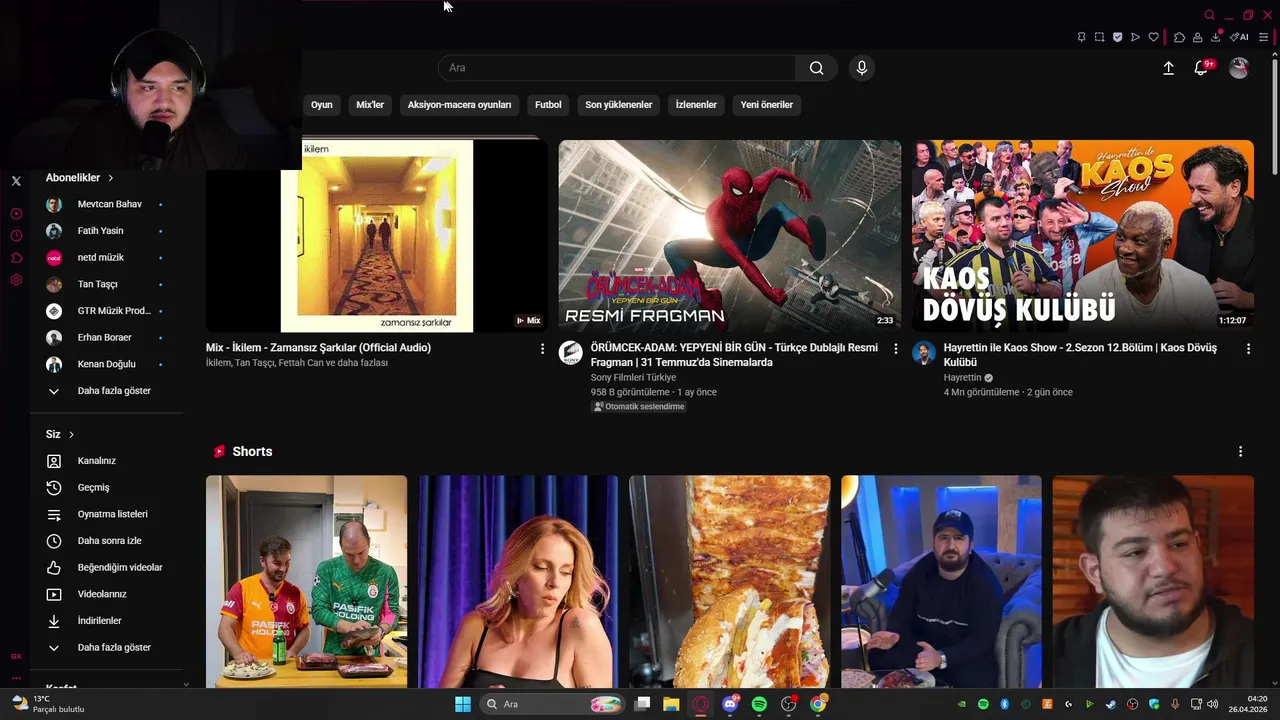This screenshot has height=720, width=1280.
Task: Click the YouTube search magnifier button
Action: tap(817, 68)
